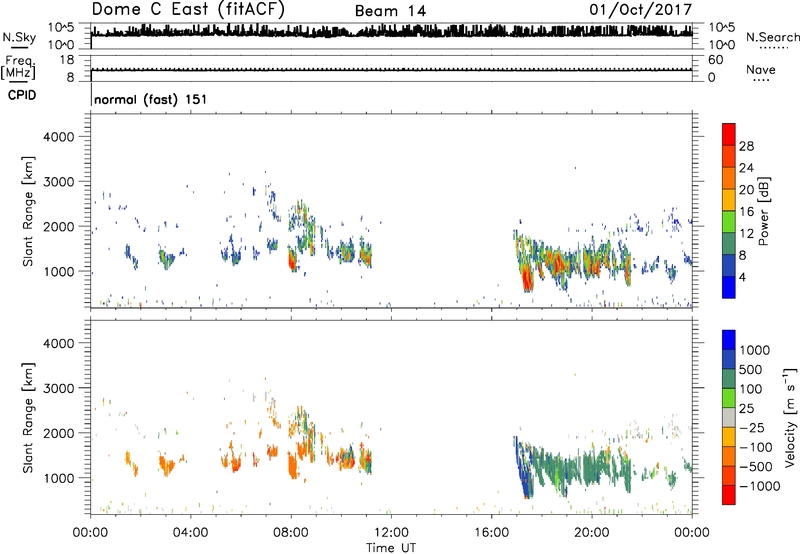This screenshot has height=554, width=800.
Task: Select the '16' label on the Power colorbar
Action: point(746,212)
